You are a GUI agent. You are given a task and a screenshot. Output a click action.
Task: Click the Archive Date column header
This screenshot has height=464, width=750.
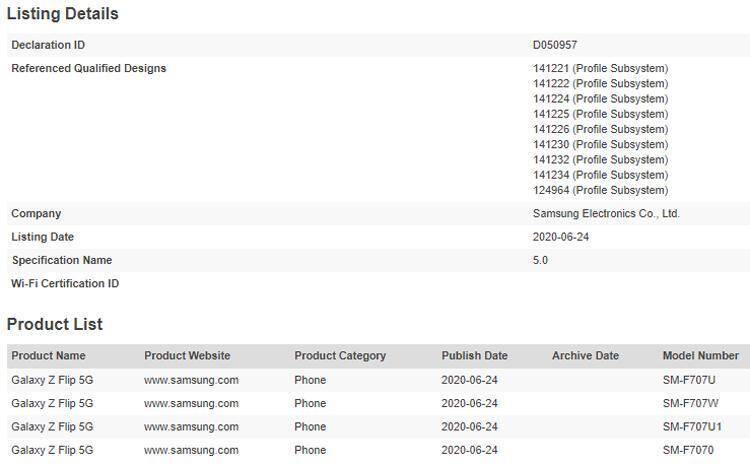585,356
